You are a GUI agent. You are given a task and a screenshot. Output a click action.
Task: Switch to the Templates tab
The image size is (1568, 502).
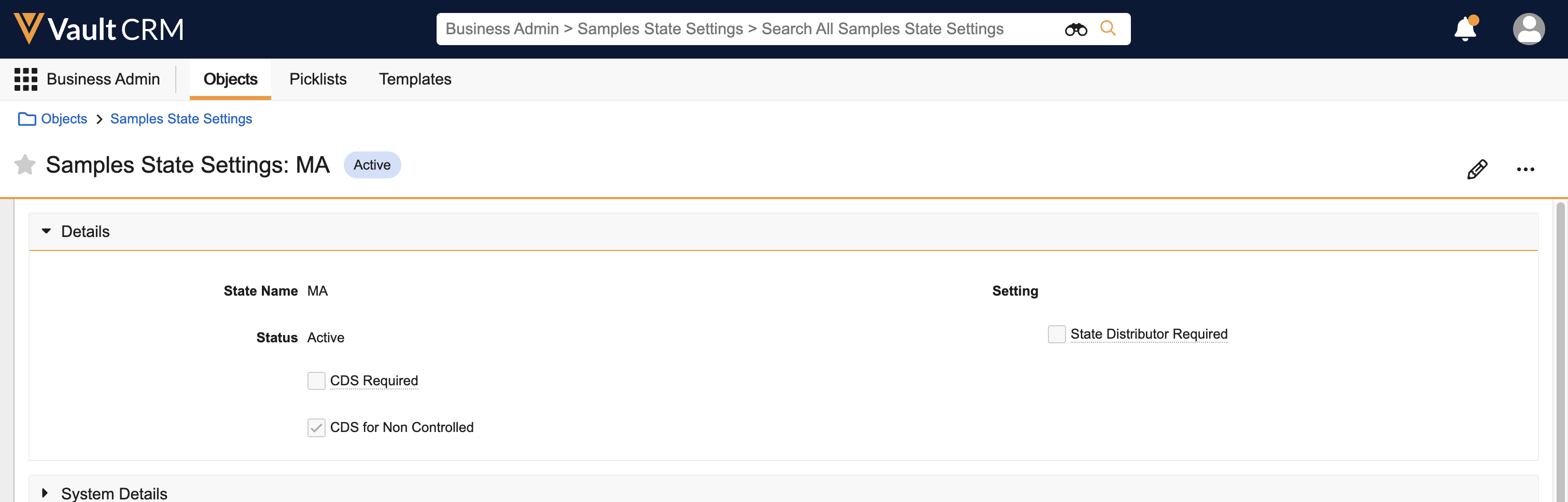415,79
